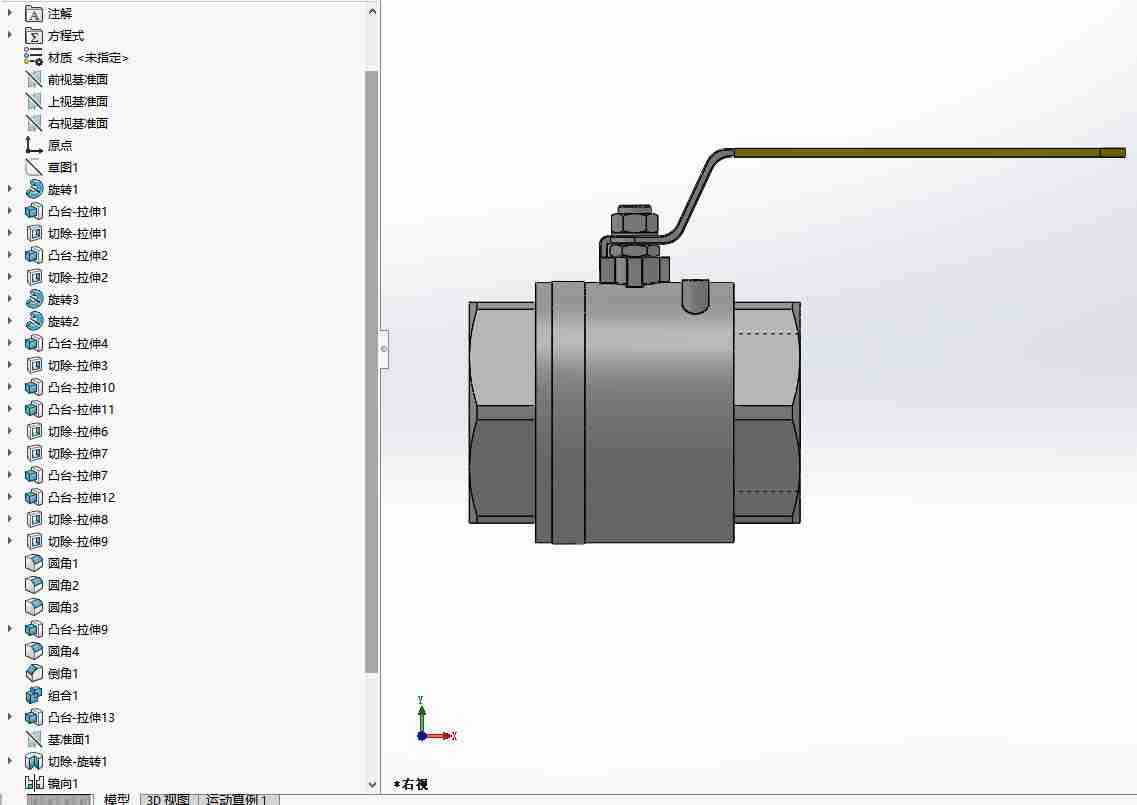This screenshot has width=1137, height=805.
Task: Click the 切除-拉伸1 cut extrude icon
Action: [x=33, y=234]
